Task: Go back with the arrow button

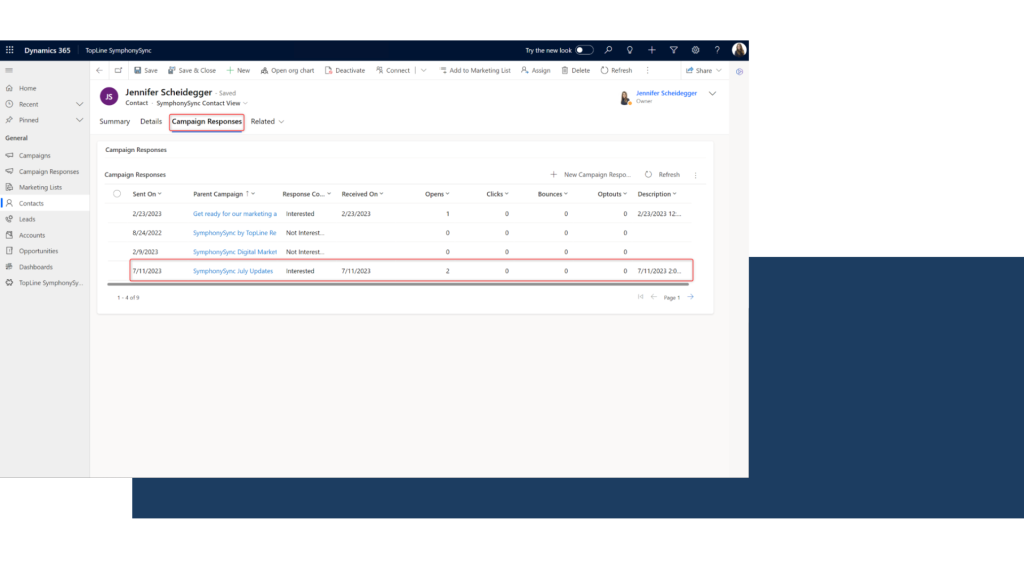Action: (x=99, y=70)
